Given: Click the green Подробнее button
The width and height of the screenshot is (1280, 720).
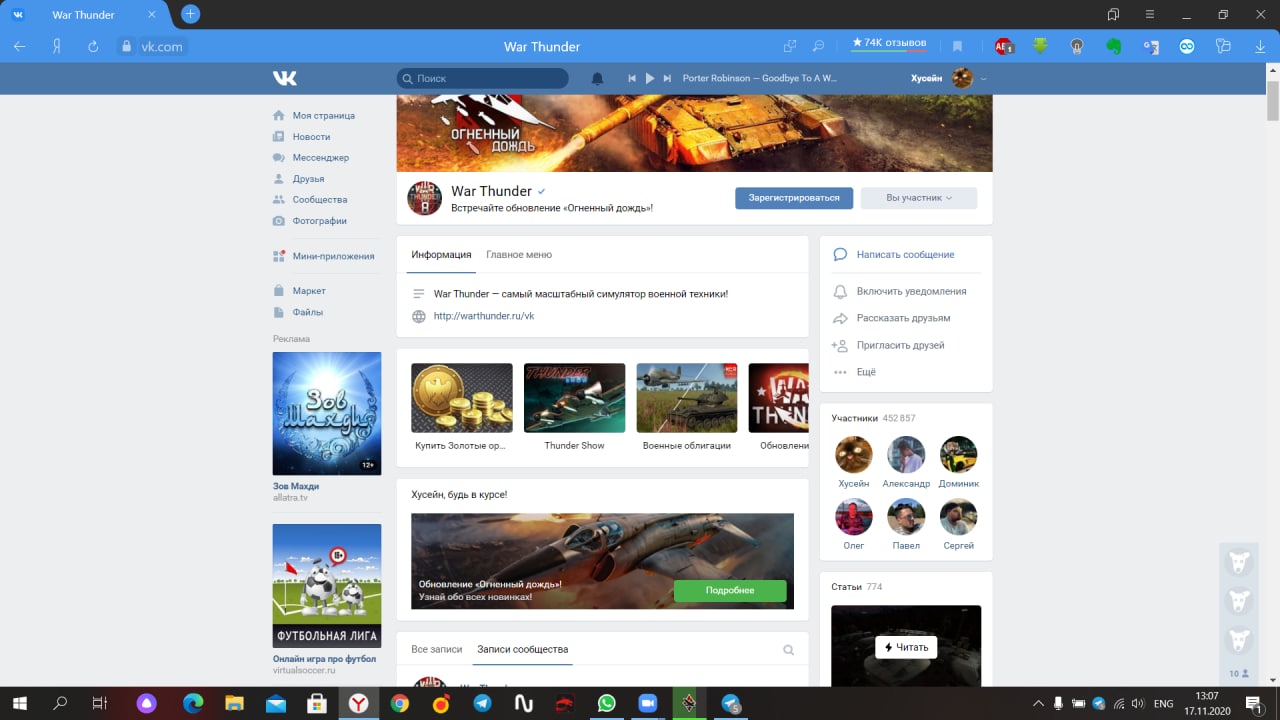Looking at the screenshot, I should tap(730, 590).
